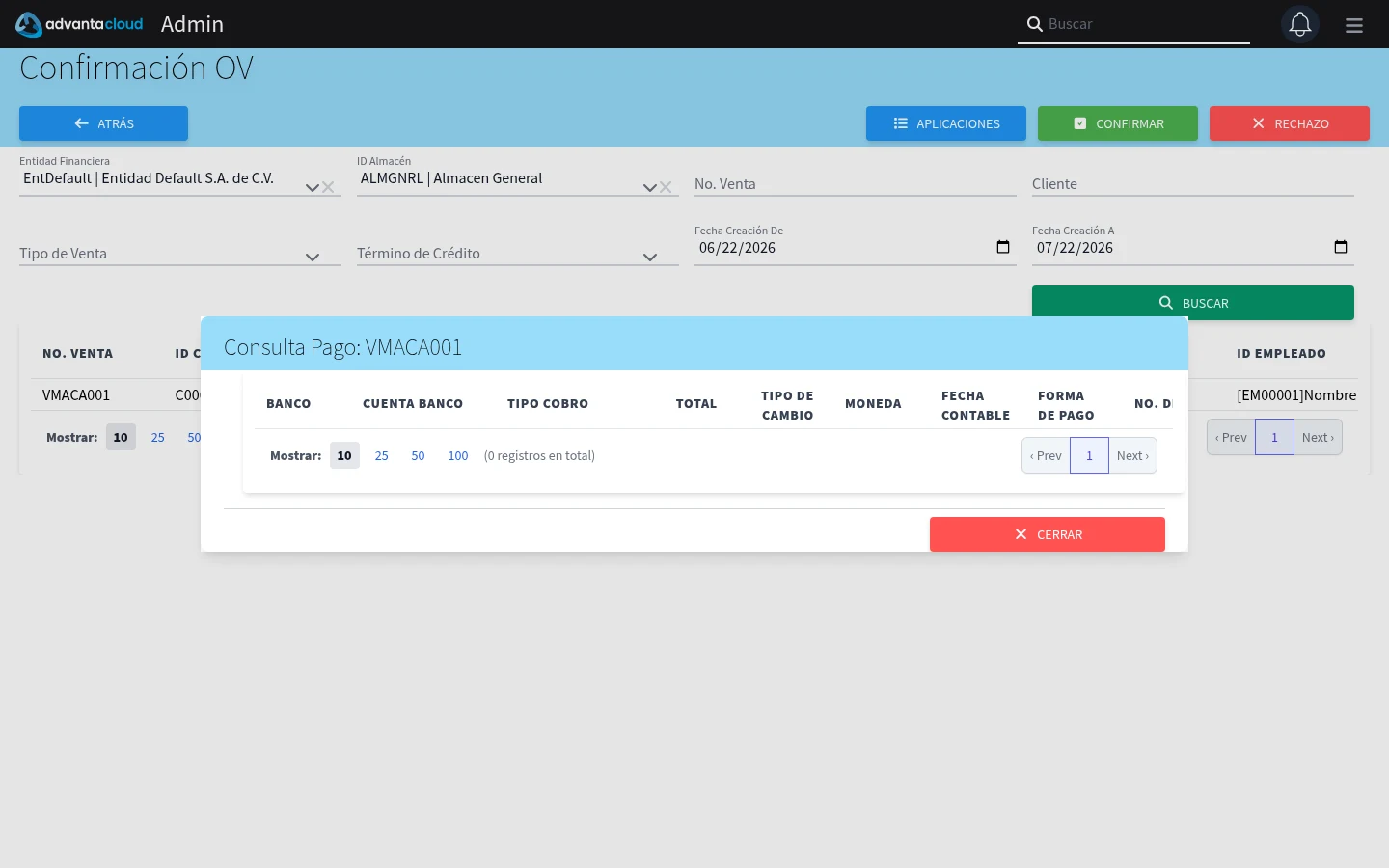This screenshot has width=1389, height=868.
Task: Open the notifications bell
Action: pos(1300,24)
